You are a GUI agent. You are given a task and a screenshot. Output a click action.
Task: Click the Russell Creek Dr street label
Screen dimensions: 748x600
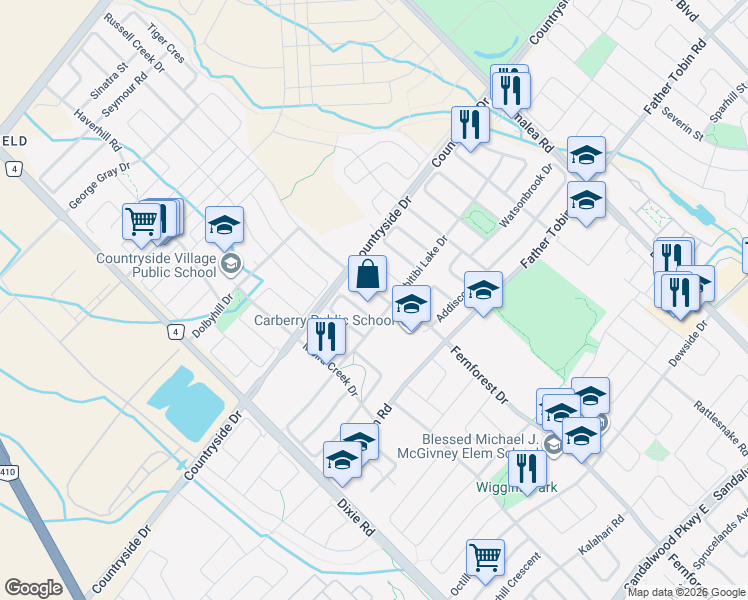[x=134, y=42]
